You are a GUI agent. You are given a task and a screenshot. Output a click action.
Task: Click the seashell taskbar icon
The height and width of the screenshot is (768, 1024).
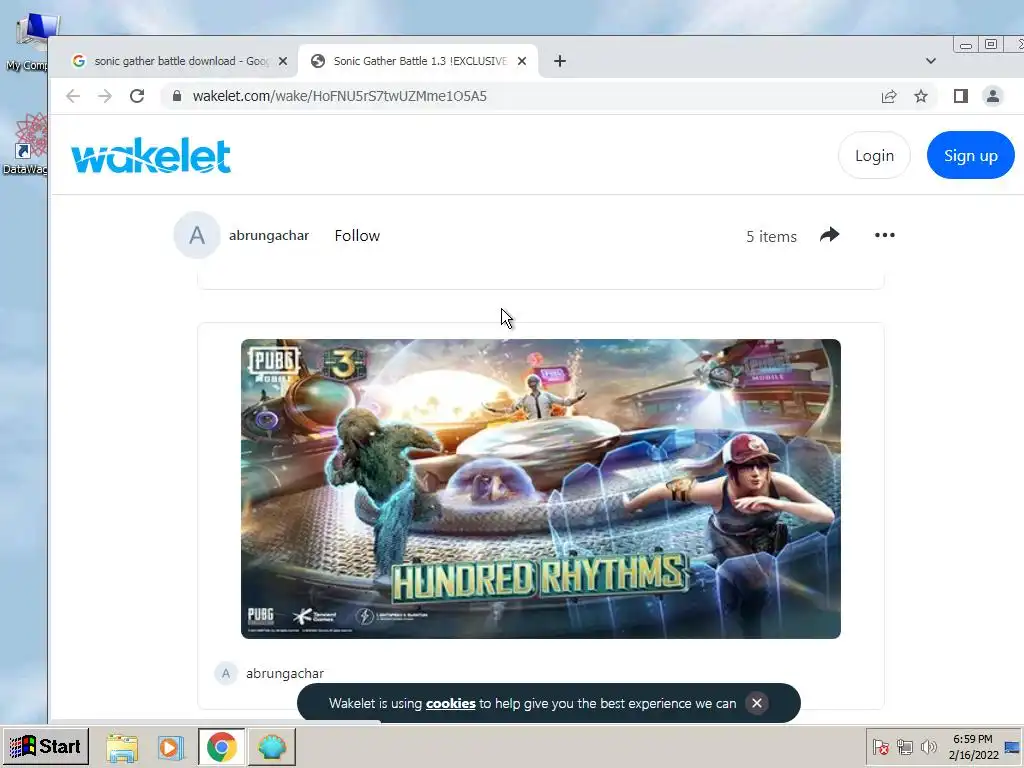[x=272, y=747]
